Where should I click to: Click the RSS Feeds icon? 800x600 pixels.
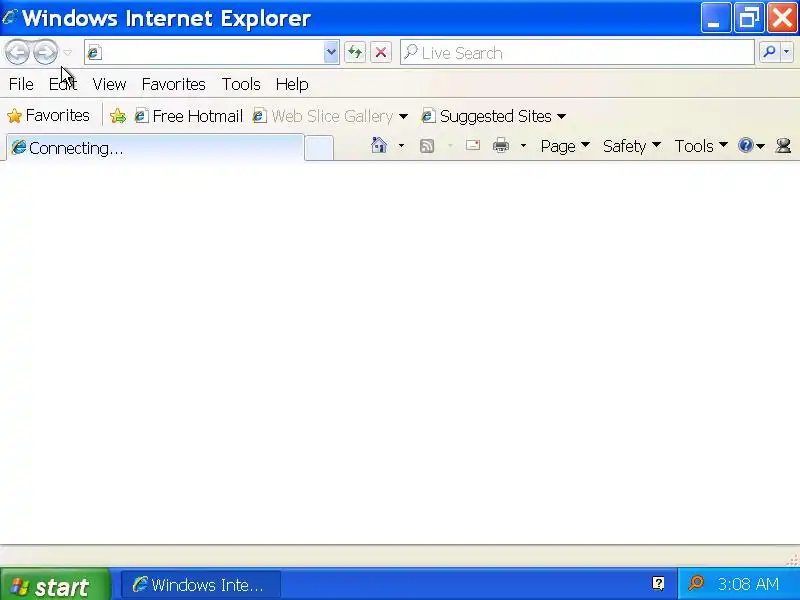click(x=427, y=146)
